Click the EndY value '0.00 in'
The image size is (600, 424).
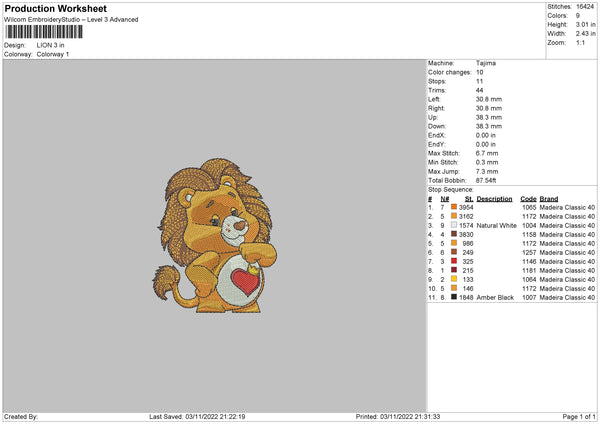(486, 144)
